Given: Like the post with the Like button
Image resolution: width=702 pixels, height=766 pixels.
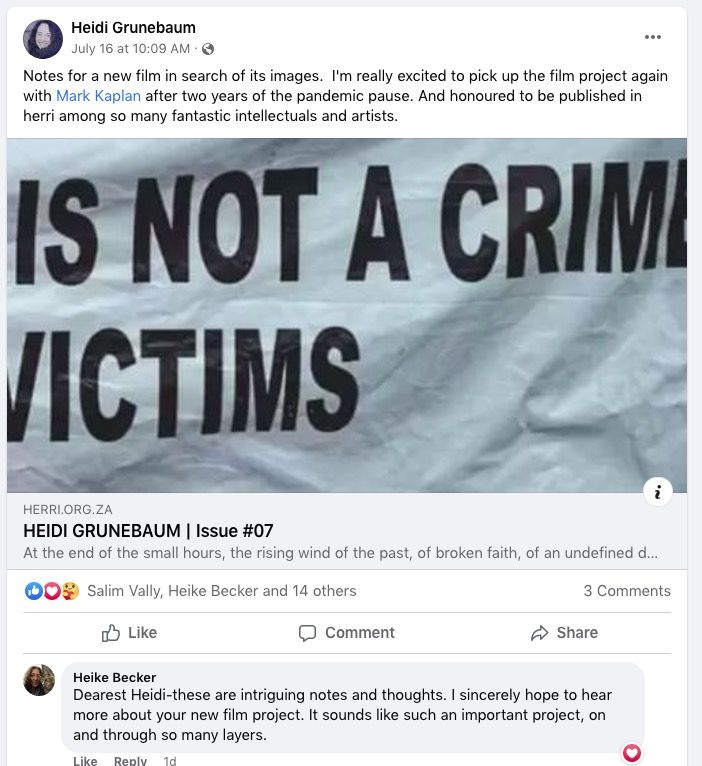Looking at the screenshot, I should pos(130,633).
